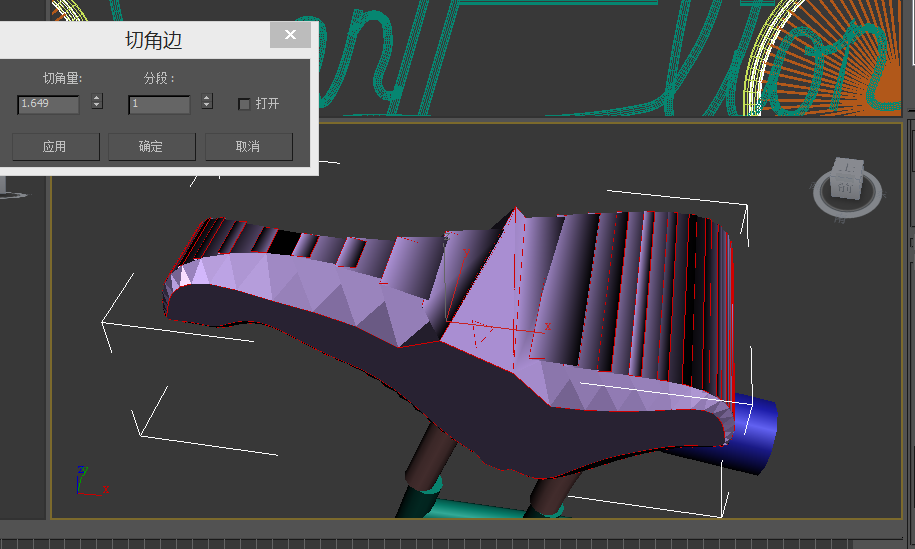Click the 确定 (OK) button

pos(152,146)
